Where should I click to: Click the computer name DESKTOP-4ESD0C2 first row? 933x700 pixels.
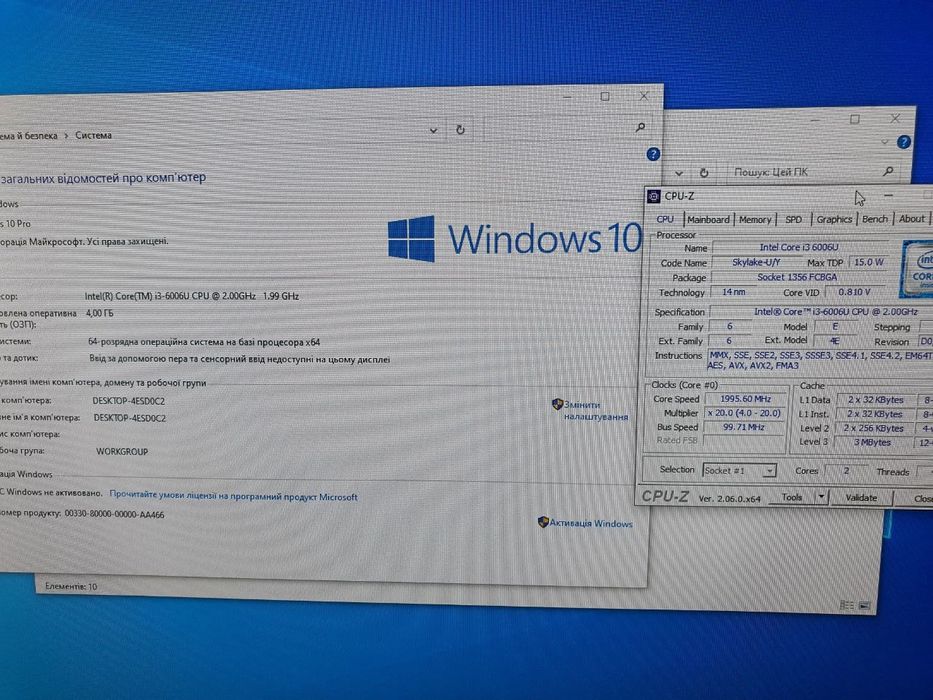pyautogui.click(x=129, y=401)
